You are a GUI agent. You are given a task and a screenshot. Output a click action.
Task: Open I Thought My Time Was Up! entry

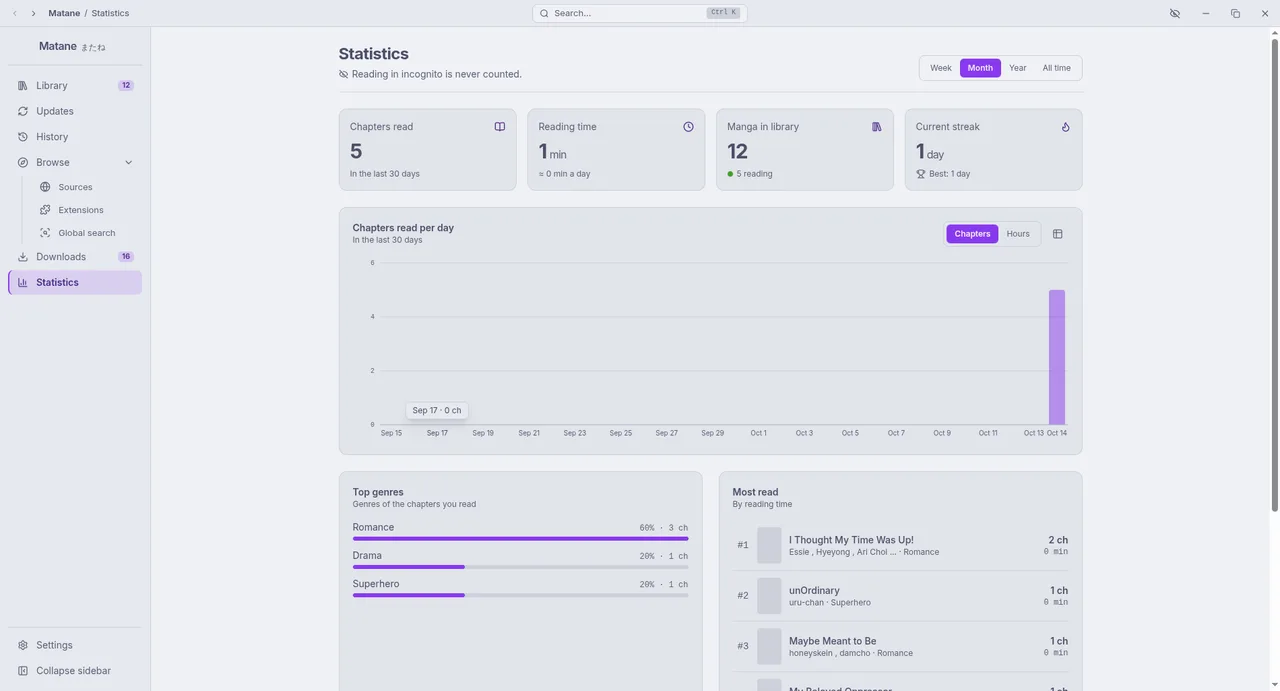click(x=901, y=546)
